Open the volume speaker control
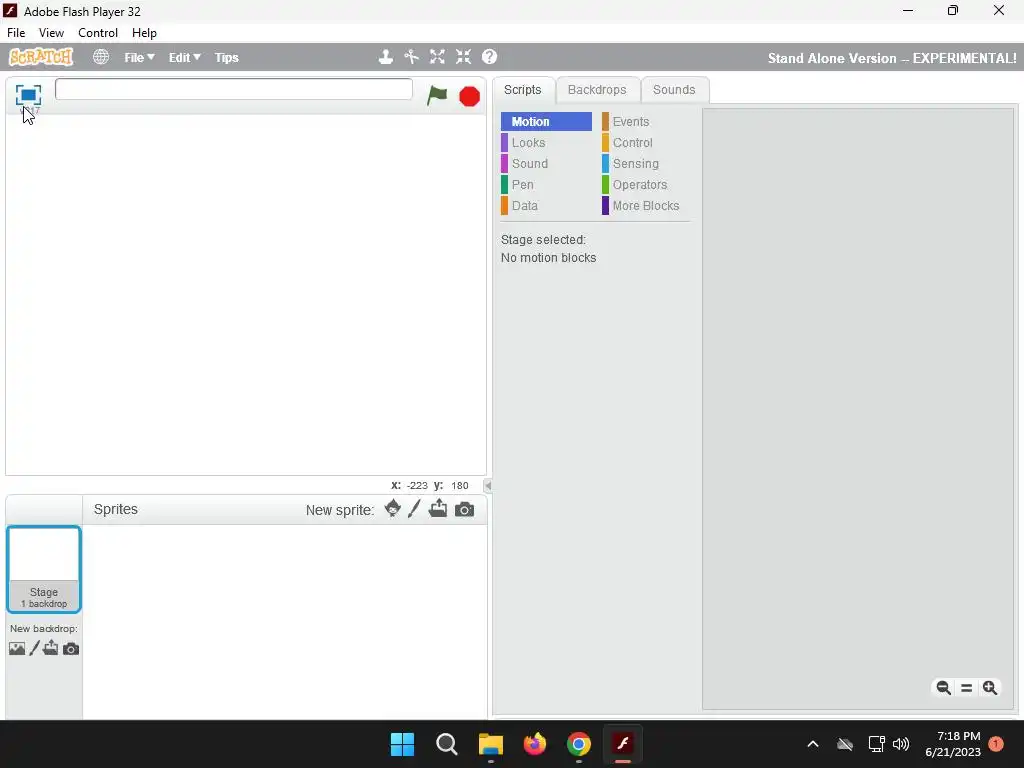 click(901, 744)
